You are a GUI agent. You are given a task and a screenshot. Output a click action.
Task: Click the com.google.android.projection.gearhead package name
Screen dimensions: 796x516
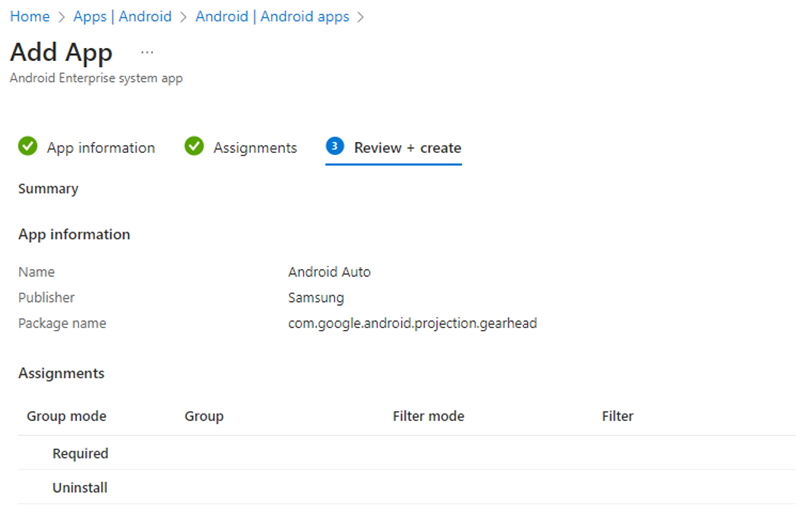coord(412,324)
